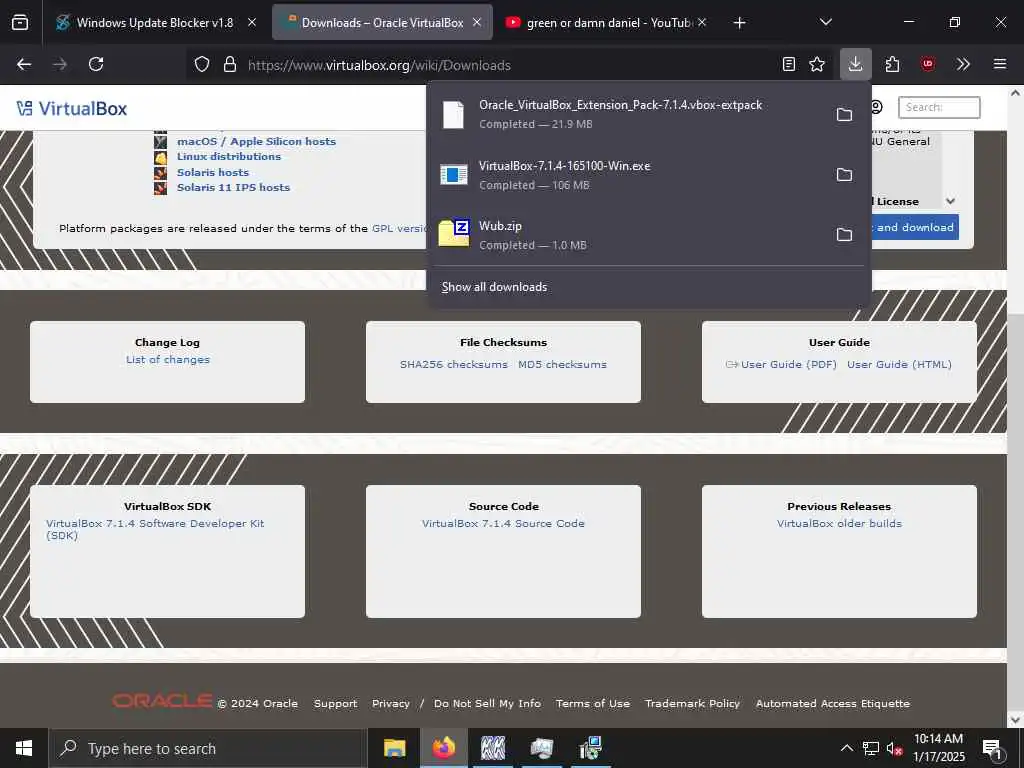The image size is (1024, 768).
Task: Open File Explorer from taskbar
Action: coord(394,748)
